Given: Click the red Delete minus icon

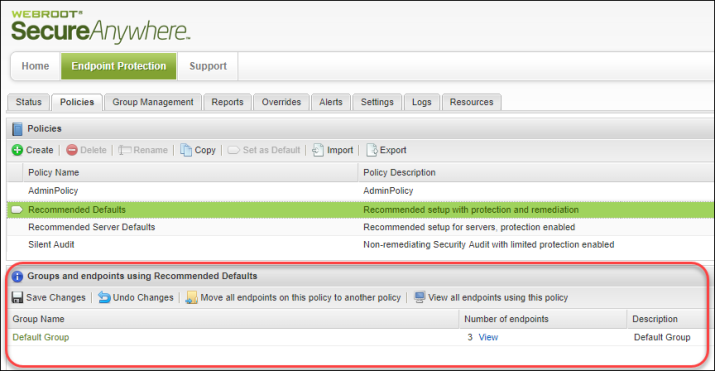Looking at the screenshot, I should [72, 150].
